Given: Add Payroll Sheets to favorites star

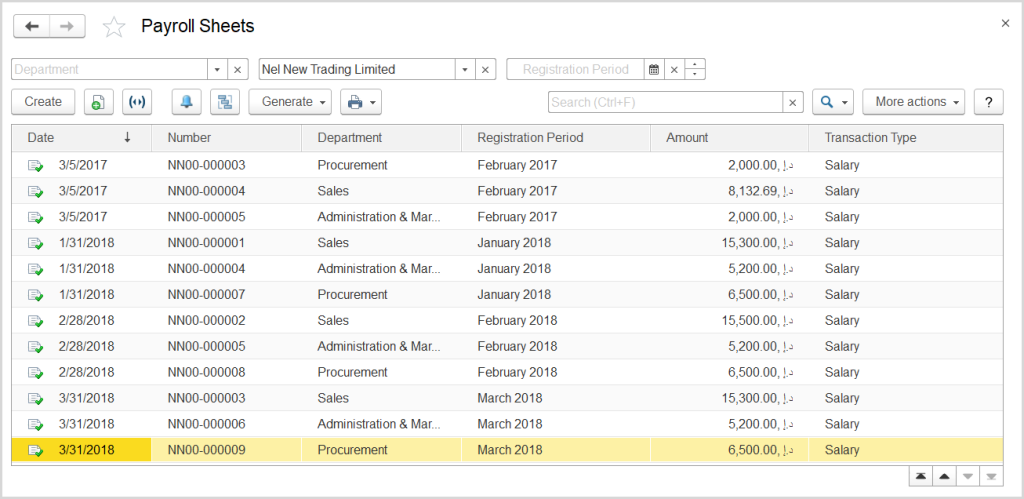Looking at the screenshot, I should [x=114, y=27].
